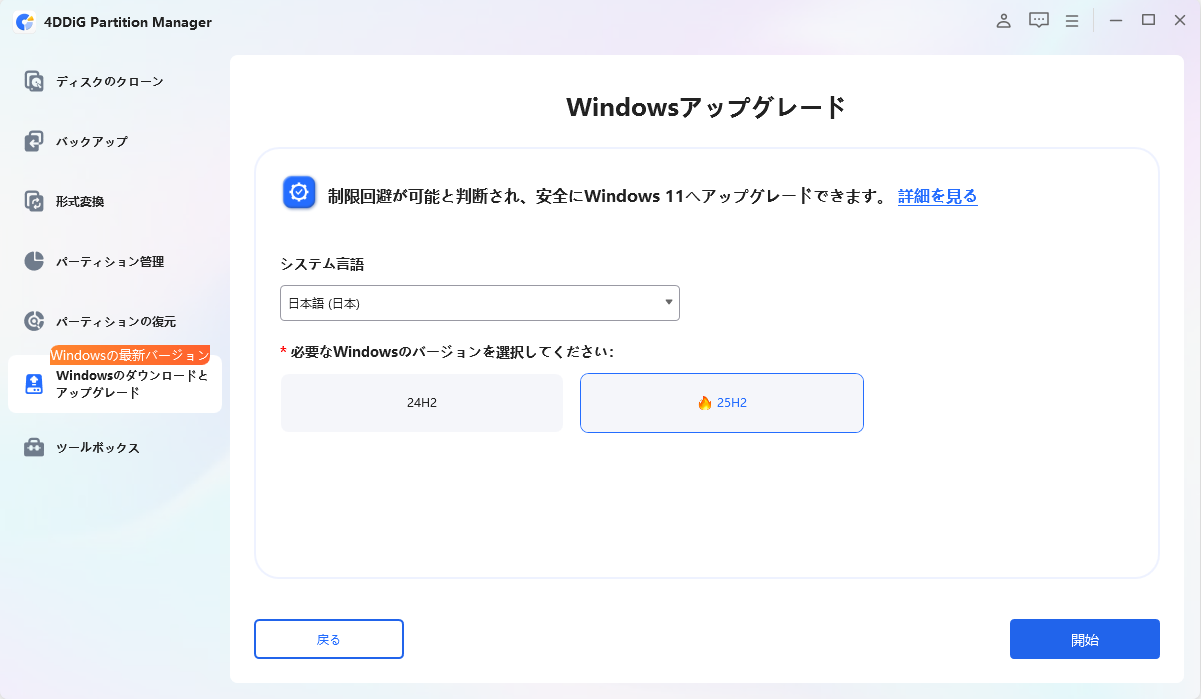The height and width of the screenshot is (699, 1201).
Task: Open the user account icon
Action: click(1003, 20)
